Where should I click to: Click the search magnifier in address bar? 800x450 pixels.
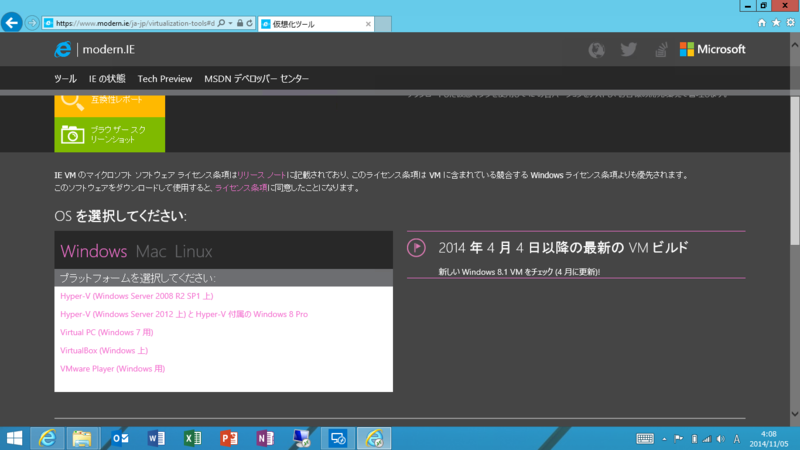[221, 23]
